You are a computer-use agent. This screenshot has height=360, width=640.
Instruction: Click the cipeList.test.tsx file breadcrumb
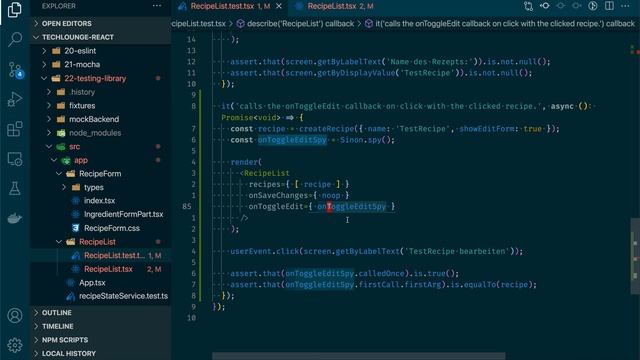(x=198, y=24)
